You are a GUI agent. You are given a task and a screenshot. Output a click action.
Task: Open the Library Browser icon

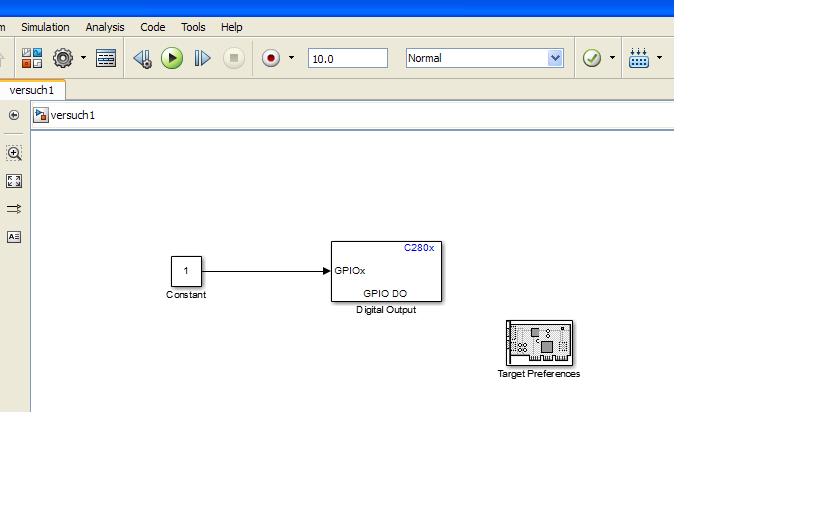(32, 58)
